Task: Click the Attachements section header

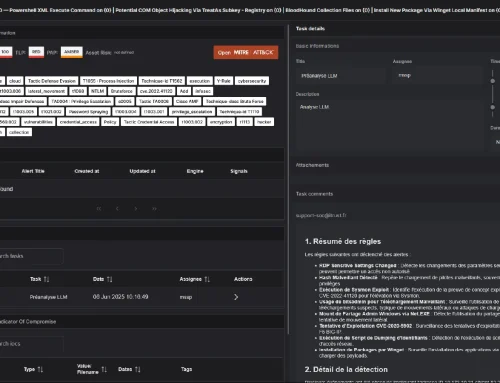Action: 312,165
